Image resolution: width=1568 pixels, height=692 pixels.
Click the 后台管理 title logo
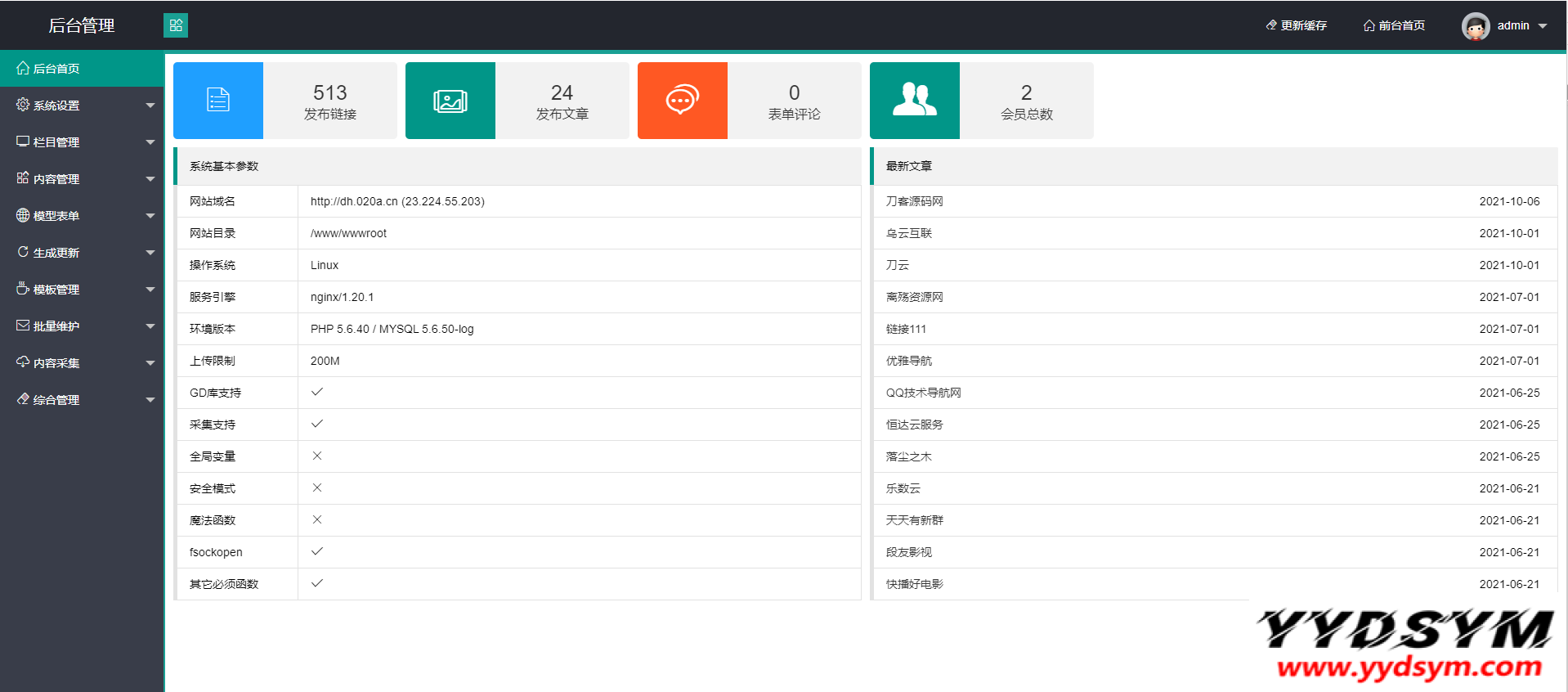[x=81, y=25]
